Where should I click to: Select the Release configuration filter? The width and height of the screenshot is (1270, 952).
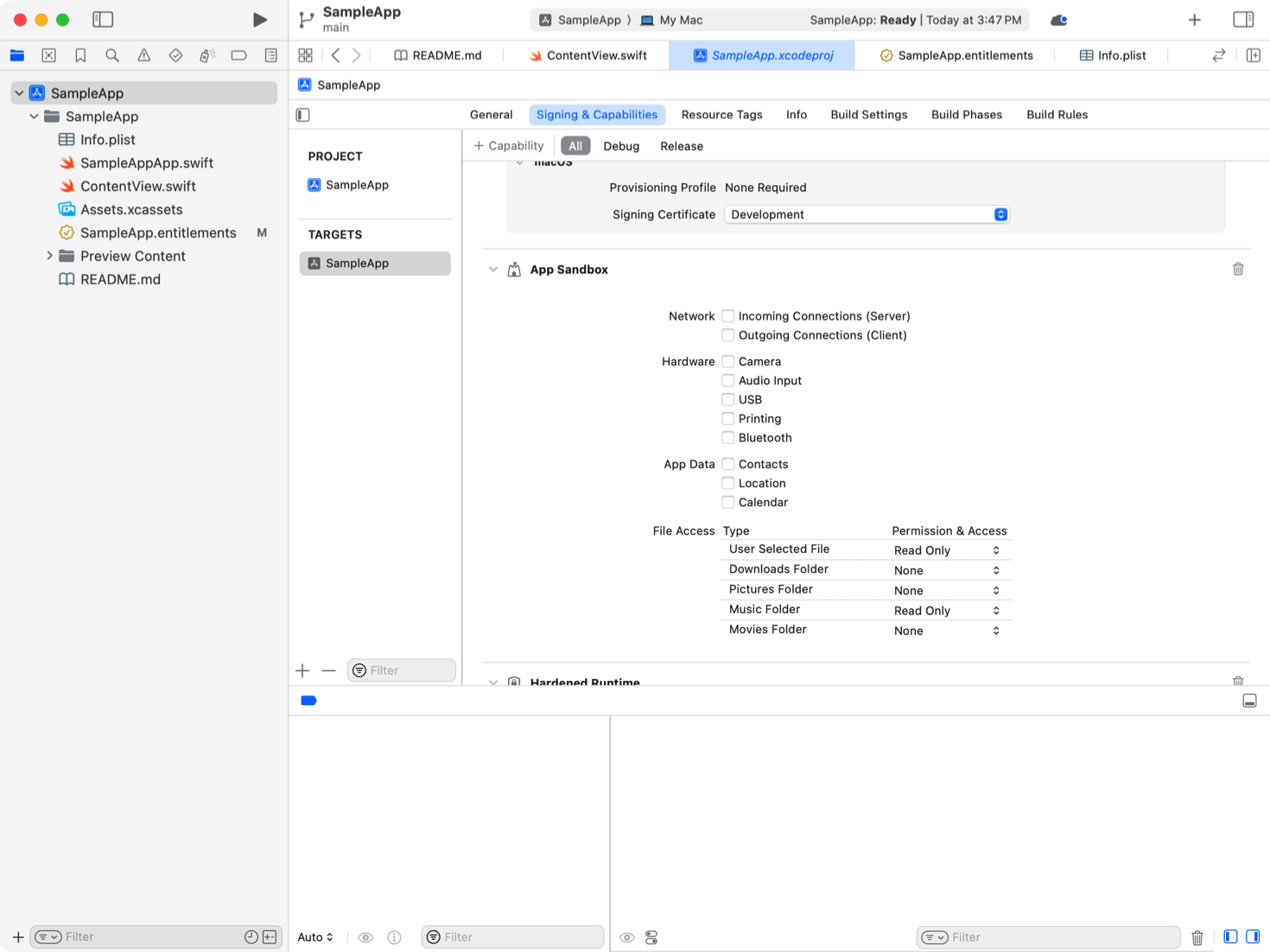pos(681,146)
